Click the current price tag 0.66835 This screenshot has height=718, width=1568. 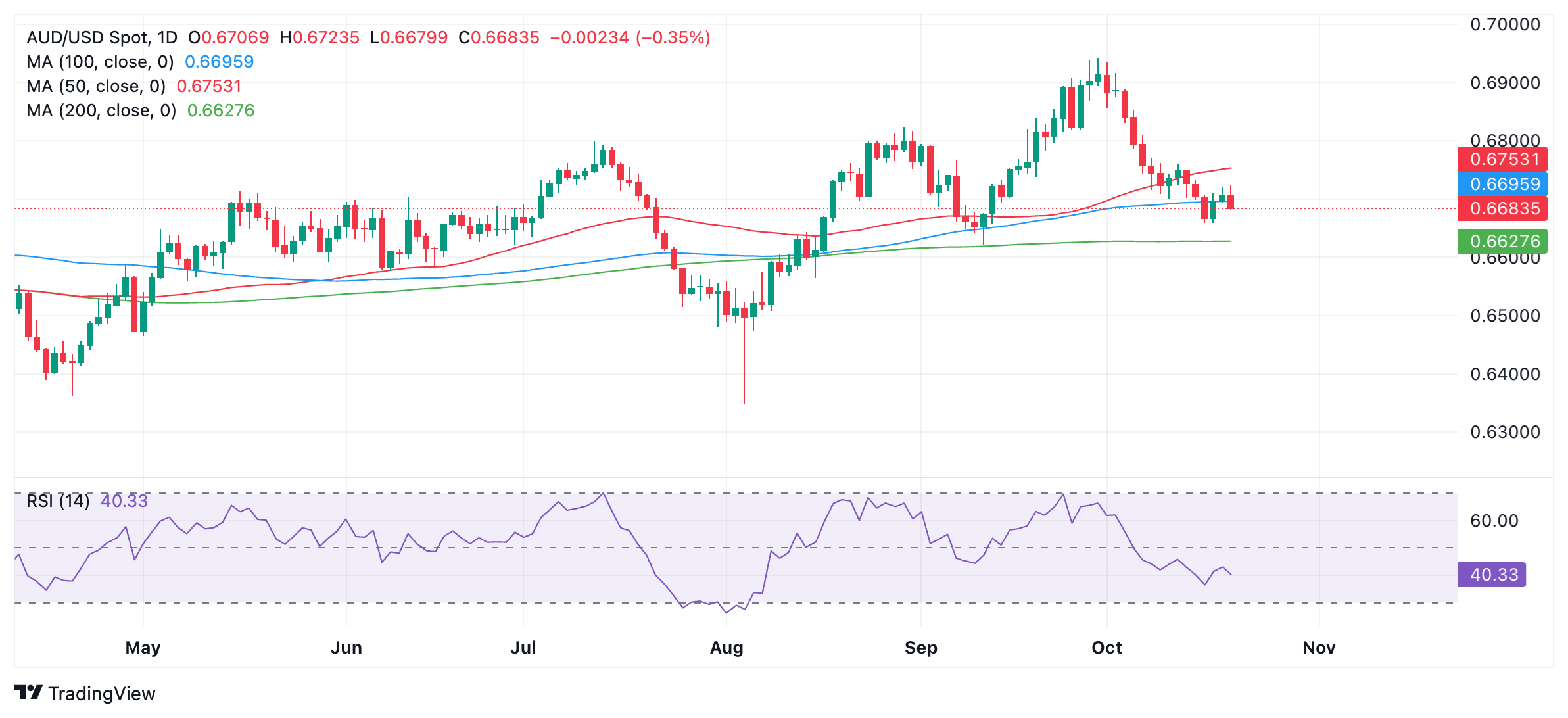click(x=1502, y=208)
